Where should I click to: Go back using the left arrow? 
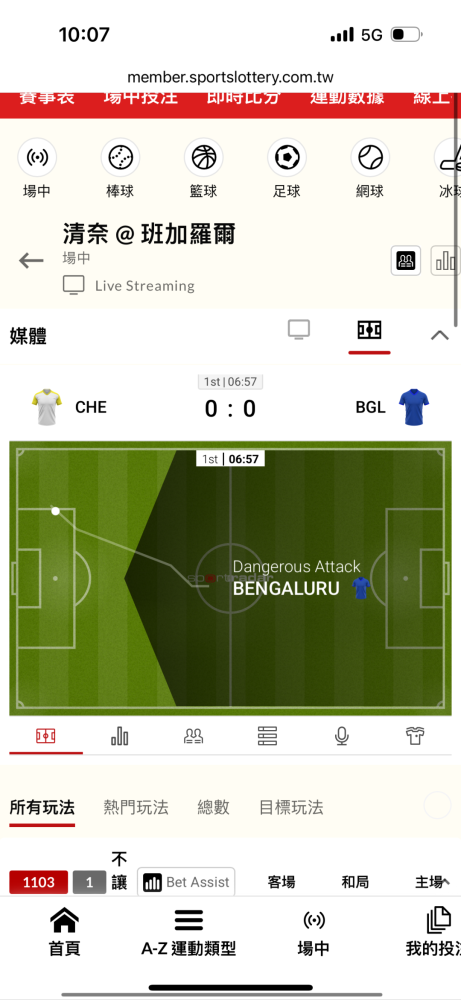point(31,260)
